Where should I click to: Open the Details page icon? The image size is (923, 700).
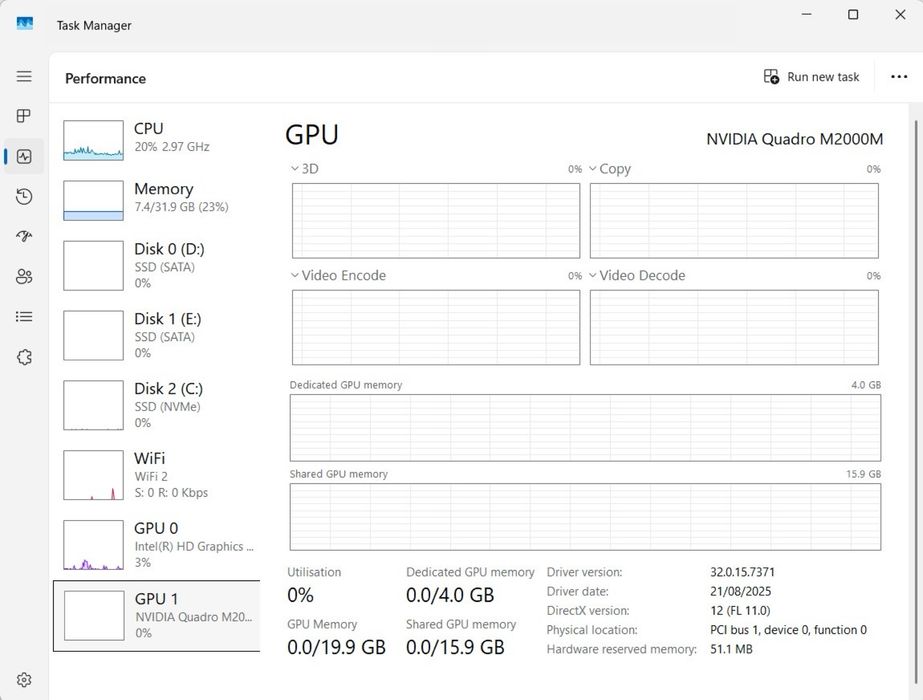tap(24, 317)
